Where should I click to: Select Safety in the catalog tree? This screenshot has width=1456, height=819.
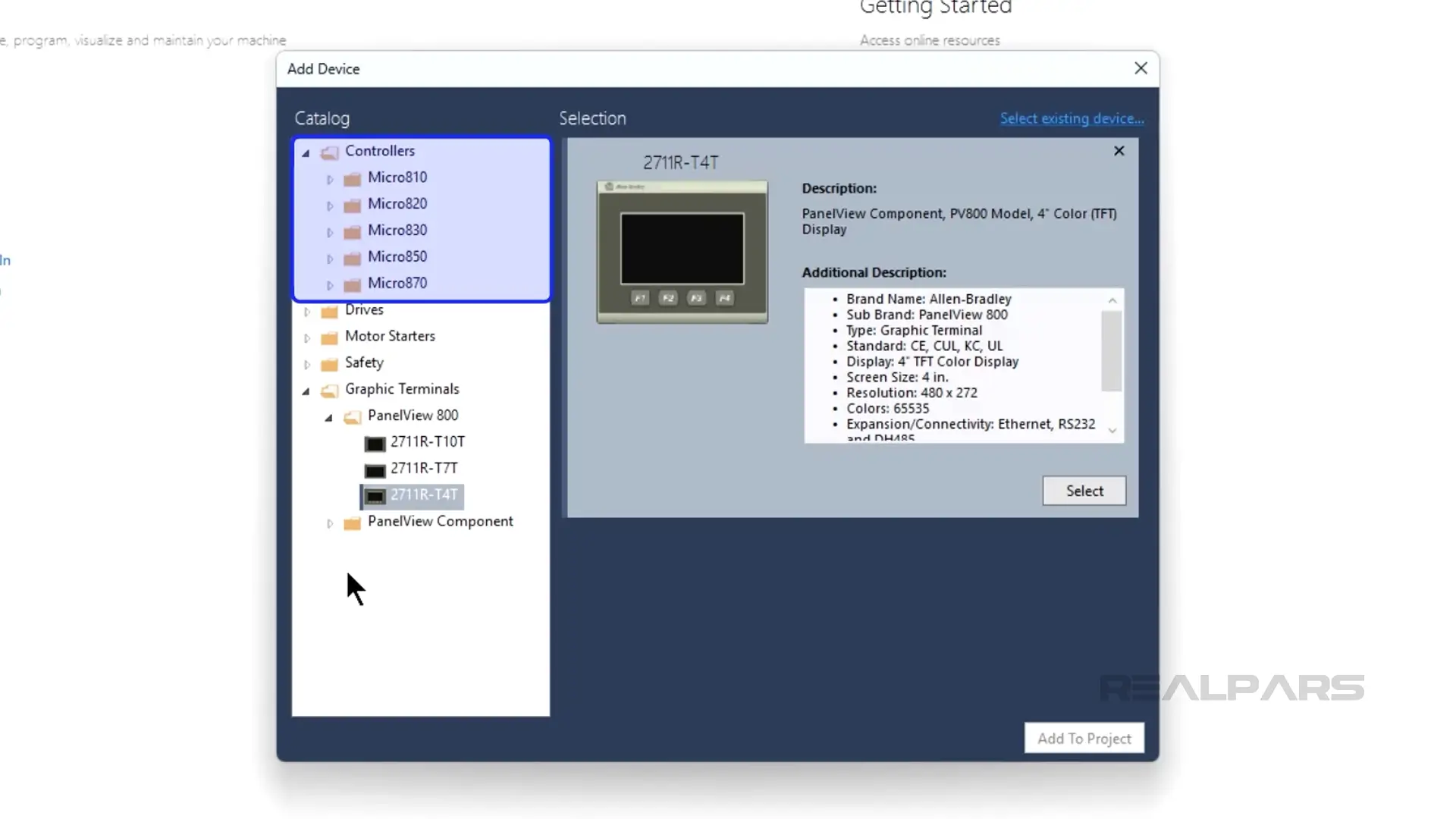(x=364, y=362)
